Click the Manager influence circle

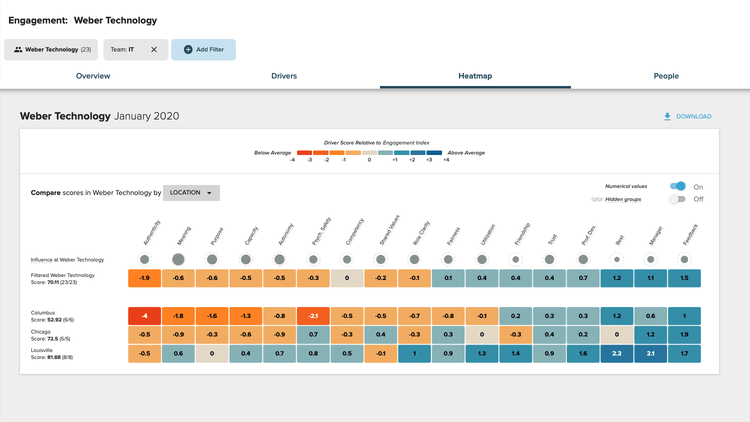651,259
